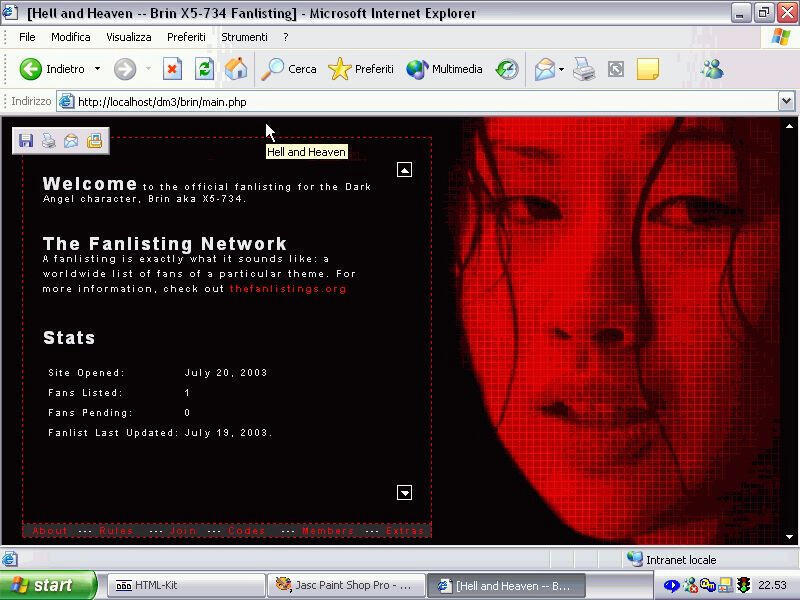Open the Members link in the page navigation

pyautogui.click(x=328, y=531)
